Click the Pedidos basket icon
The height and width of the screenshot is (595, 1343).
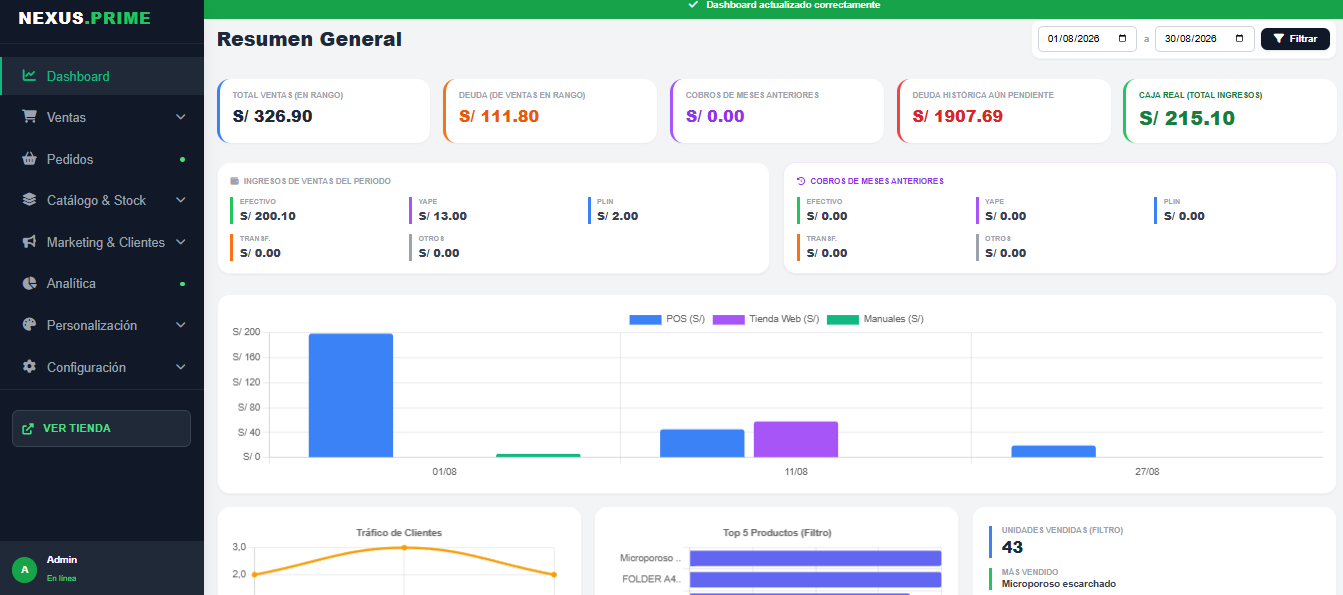pos(29,159)
